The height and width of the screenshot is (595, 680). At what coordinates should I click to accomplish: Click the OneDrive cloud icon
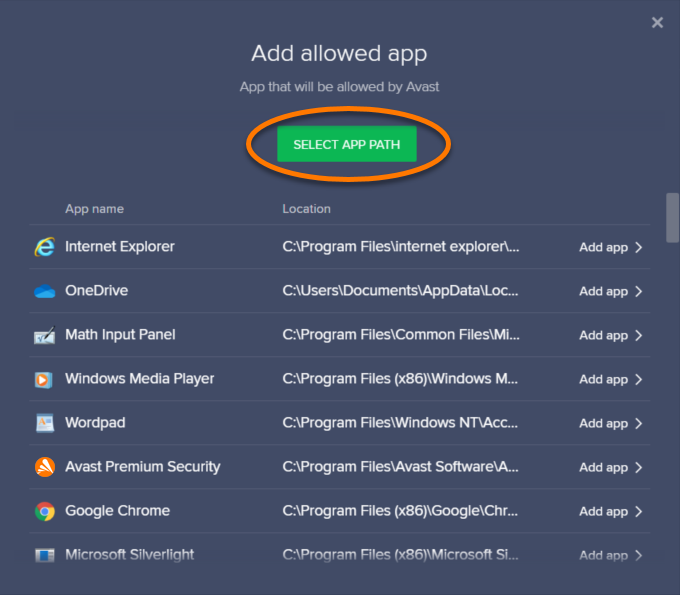(x=44, y=291)
